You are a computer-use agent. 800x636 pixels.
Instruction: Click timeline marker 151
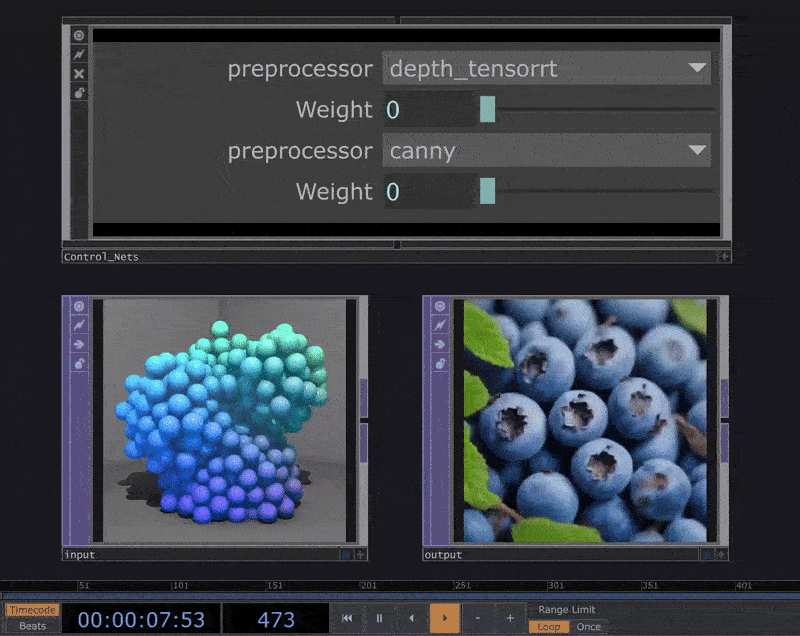point(274,586)
